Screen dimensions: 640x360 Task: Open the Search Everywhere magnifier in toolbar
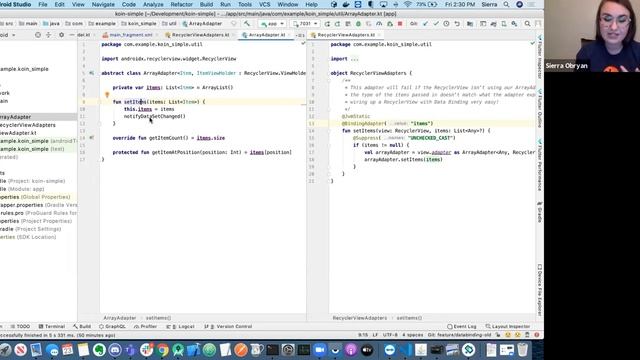tap(527, 24)
